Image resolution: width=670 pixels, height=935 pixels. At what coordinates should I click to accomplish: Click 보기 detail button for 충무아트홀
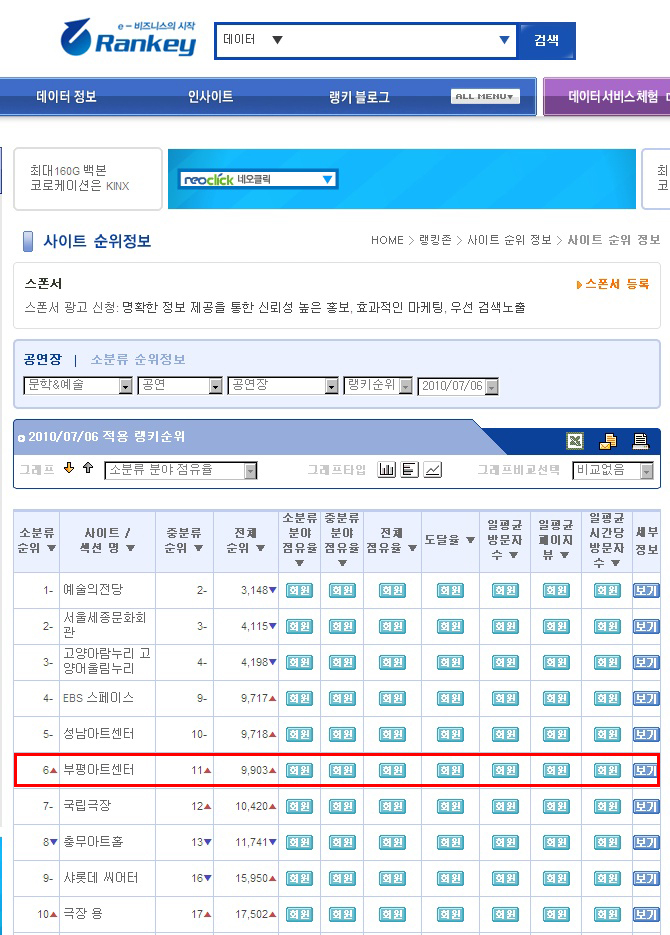coord(646,843)
